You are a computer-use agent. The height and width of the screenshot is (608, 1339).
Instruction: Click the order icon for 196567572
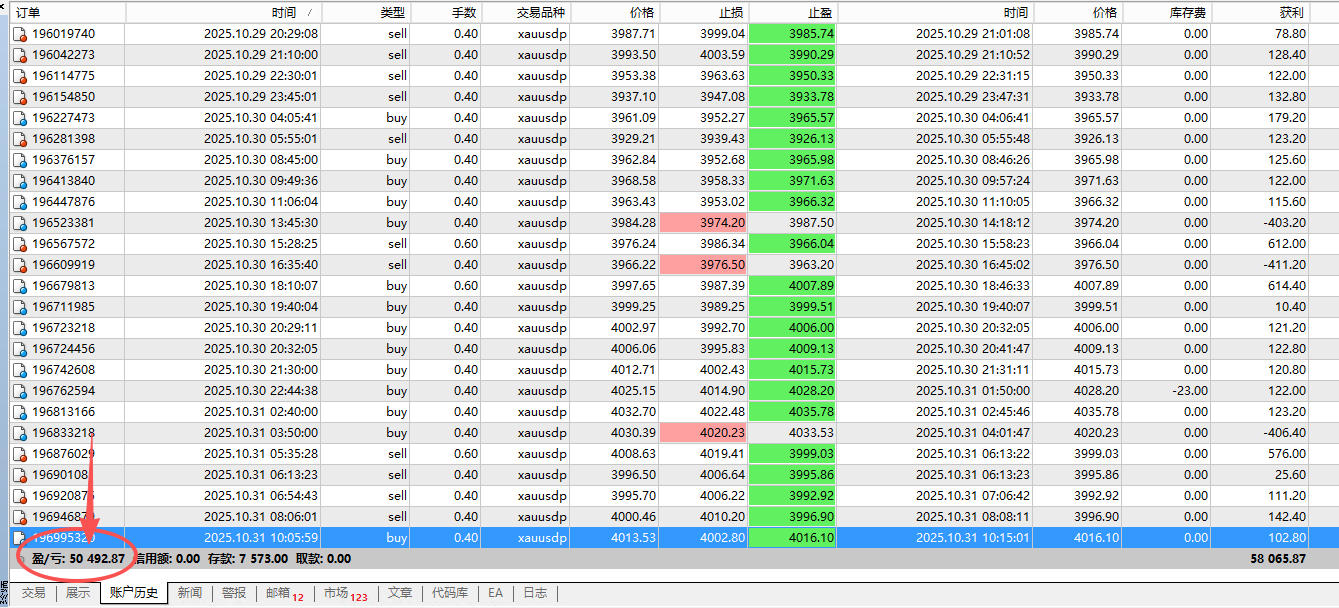19,244
